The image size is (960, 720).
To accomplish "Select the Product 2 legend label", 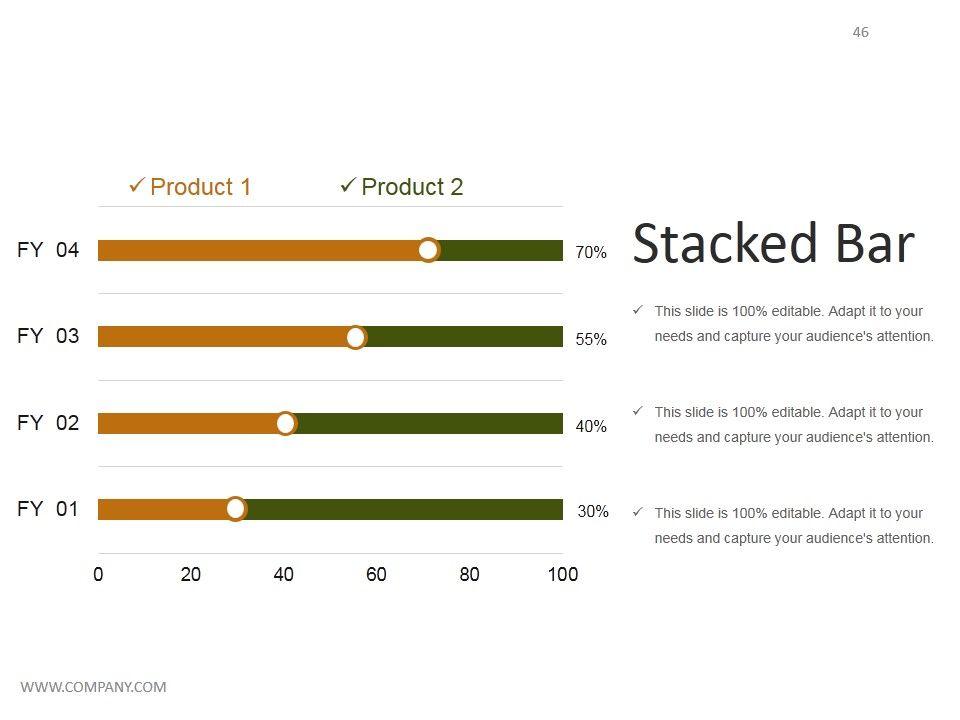I will click(412, 187).
